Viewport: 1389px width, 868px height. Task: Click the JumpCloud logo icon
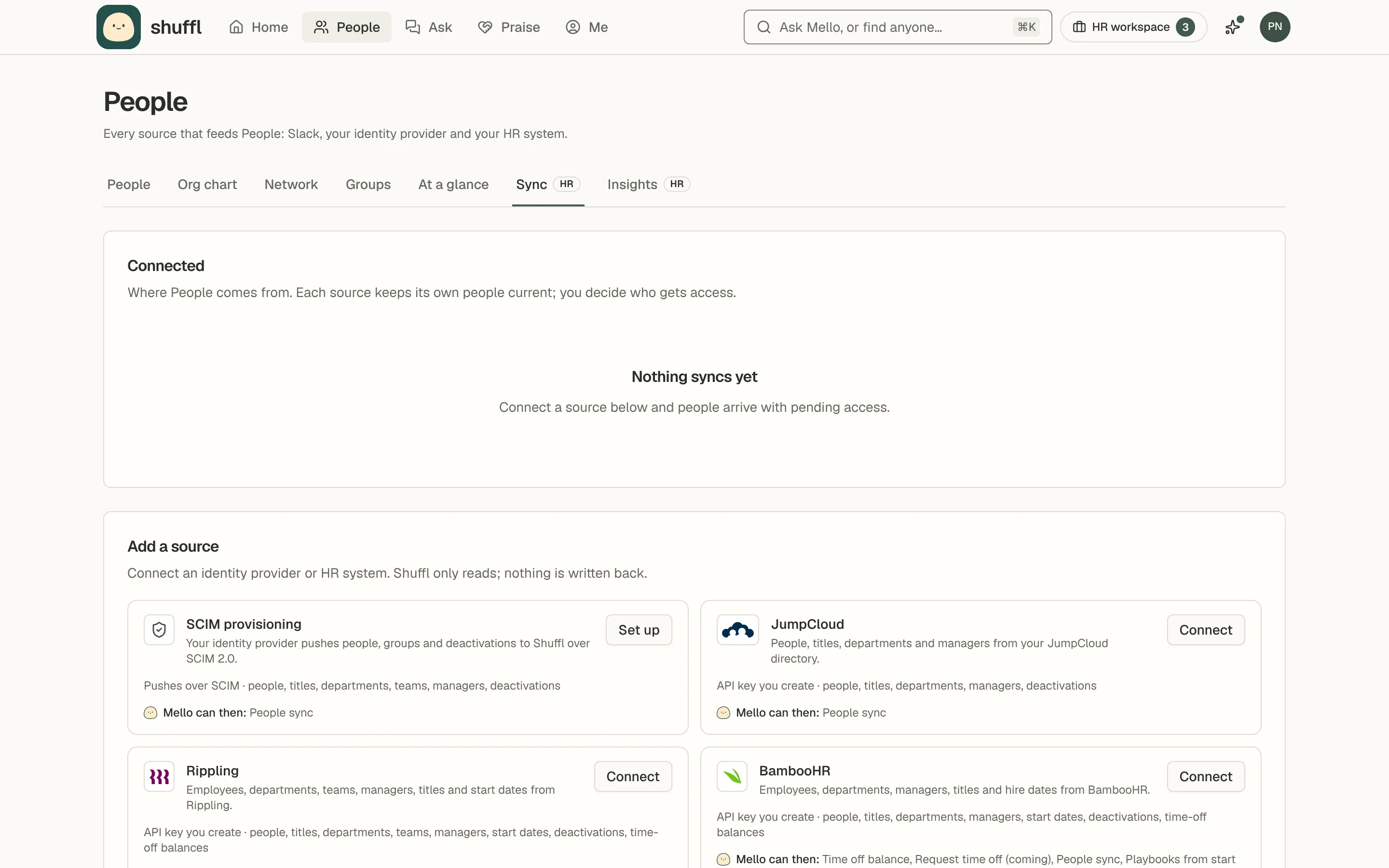pyautogui.click(x=737, y=630)
